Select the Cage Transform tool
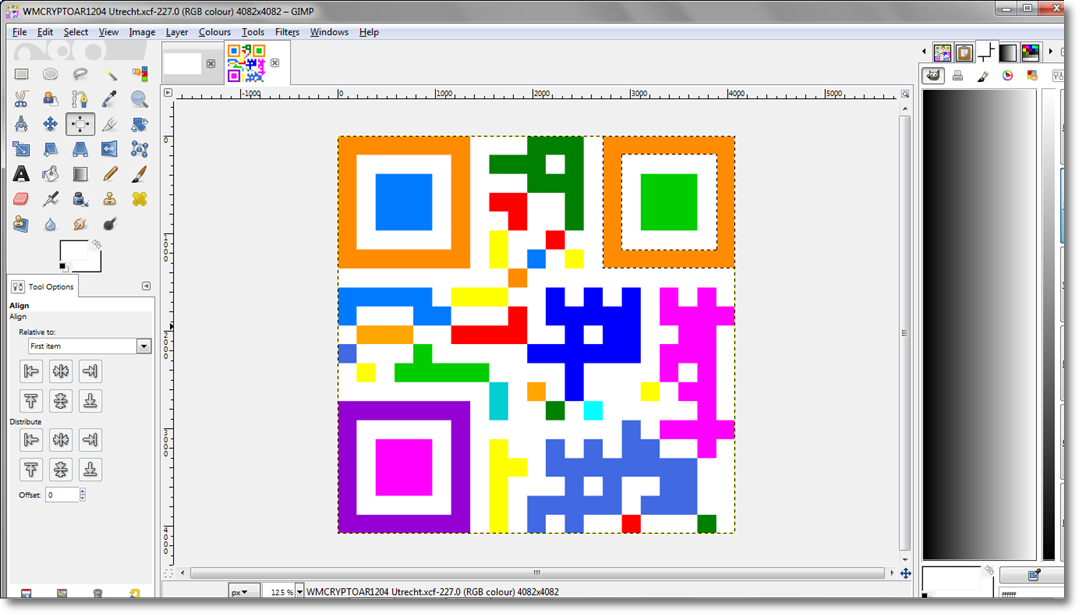 click(x=139, y=149)
